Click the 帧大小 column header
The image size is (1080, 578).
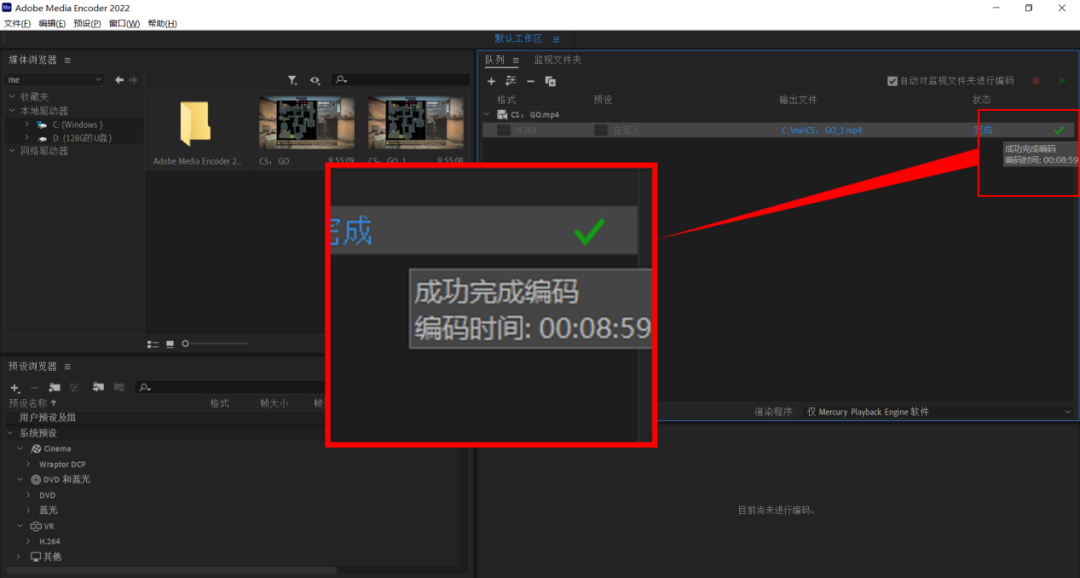[x=273, y=403]
